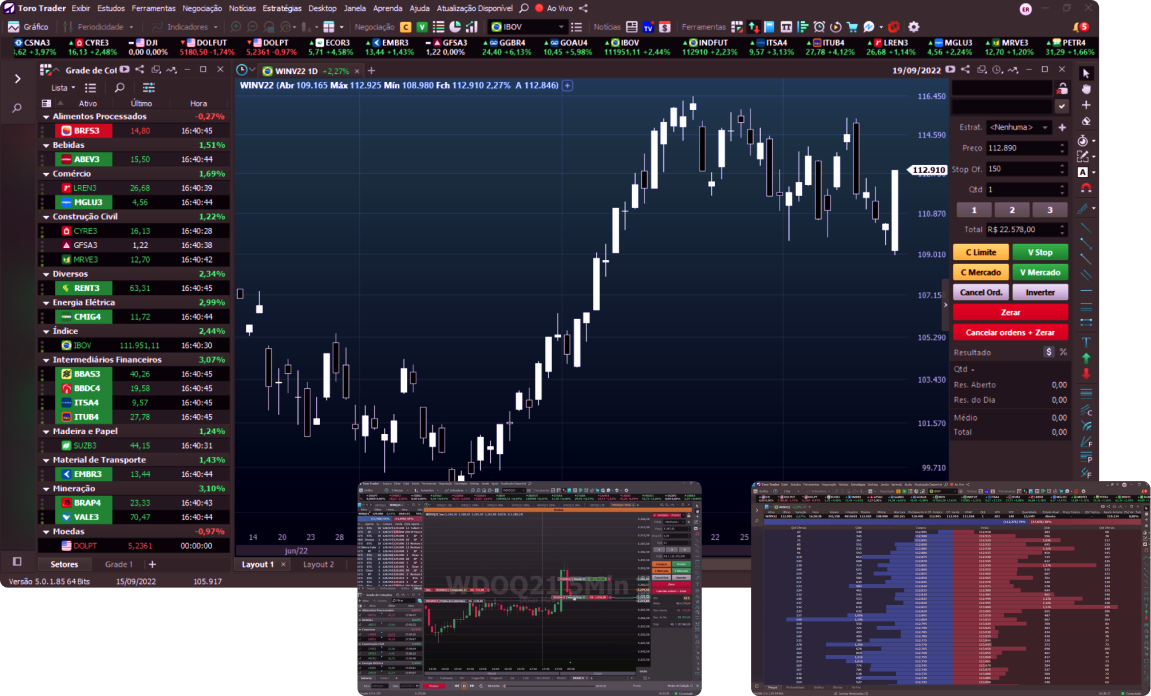Click the V Stop button
This screenshot has height=696, width=1151.
1040,252
